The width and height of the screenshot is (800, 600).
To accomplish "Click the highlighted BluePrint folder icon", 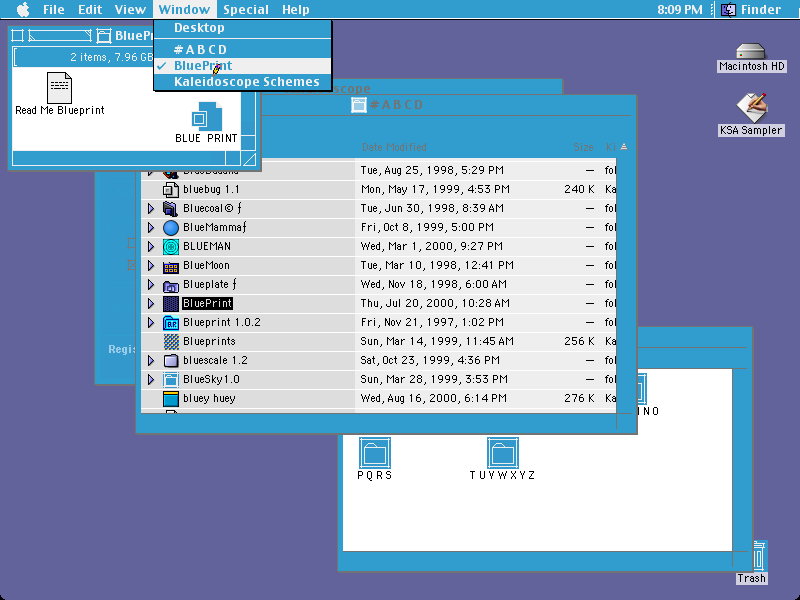I will point(170,304).
